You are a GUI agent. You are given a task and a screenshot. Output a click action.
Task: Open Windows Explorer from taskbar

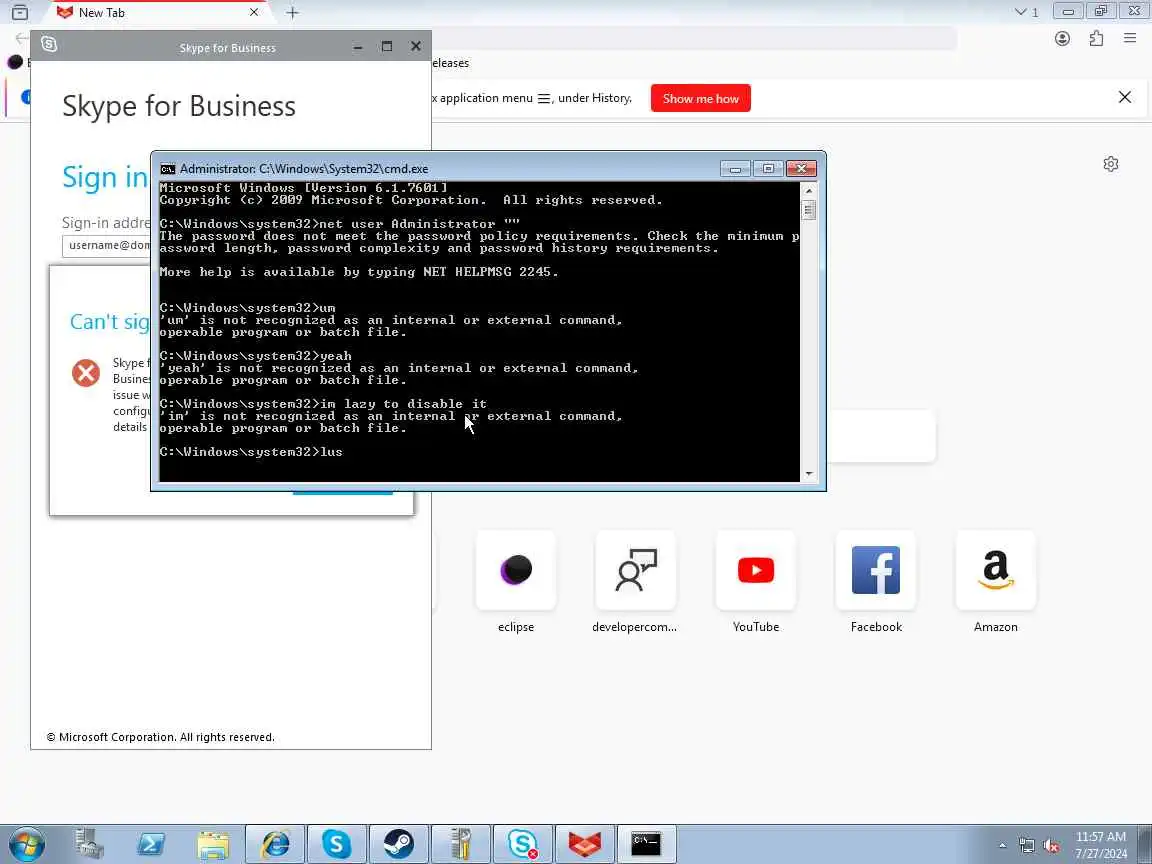213,843
